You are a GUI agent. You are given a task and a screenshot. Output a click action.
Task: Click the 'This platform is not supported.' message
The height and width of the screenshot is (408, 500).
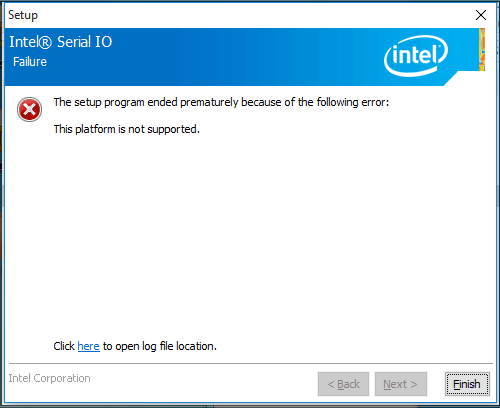pyautogui.click(x=127, y=129)
